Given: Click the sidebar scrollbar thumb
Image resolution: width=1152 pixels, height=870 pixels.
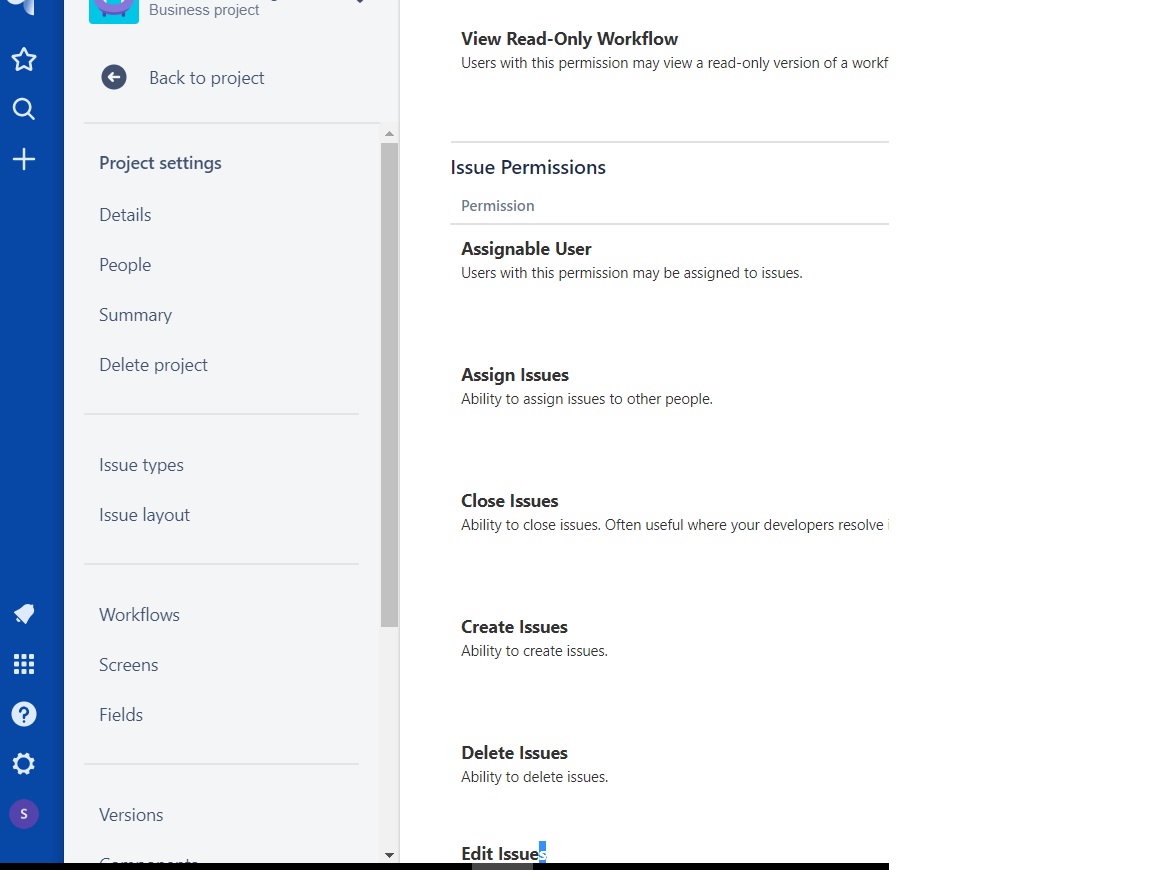Looking at the screenshot, I should coord(389,384).
